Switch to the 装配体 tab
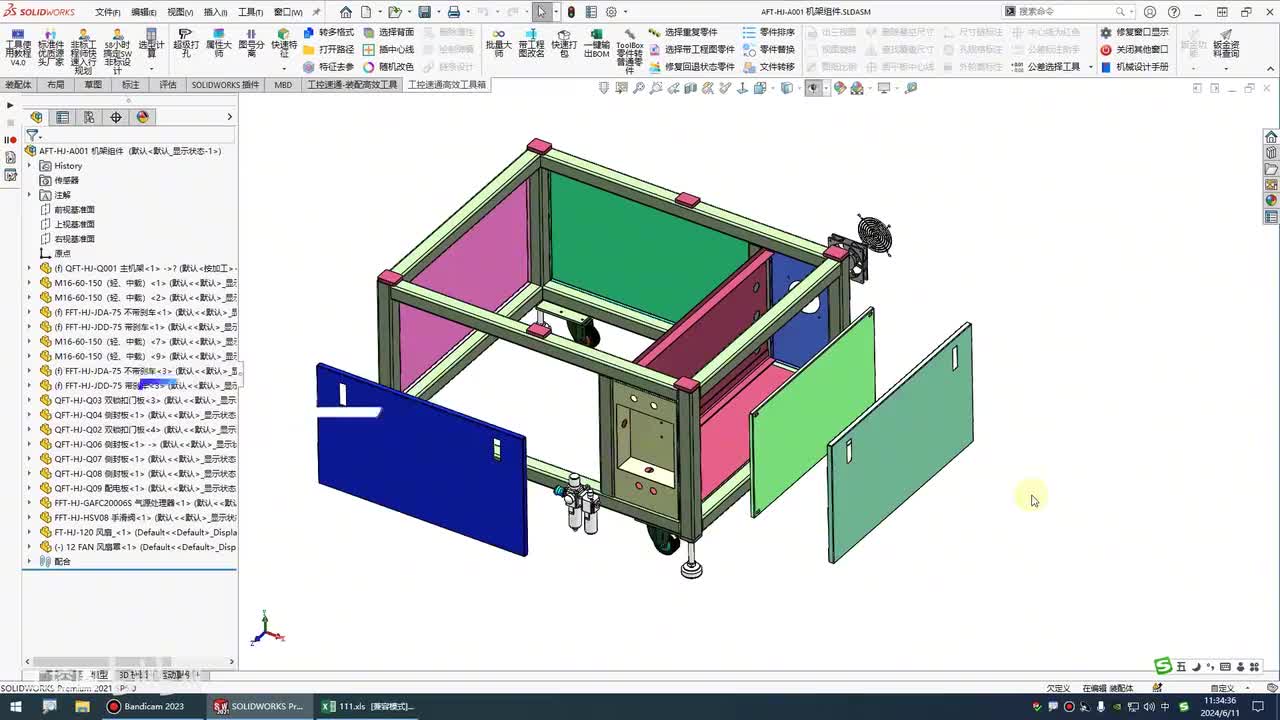The height and width of the screenshot is (720, 1280). [x=18, y=85]
